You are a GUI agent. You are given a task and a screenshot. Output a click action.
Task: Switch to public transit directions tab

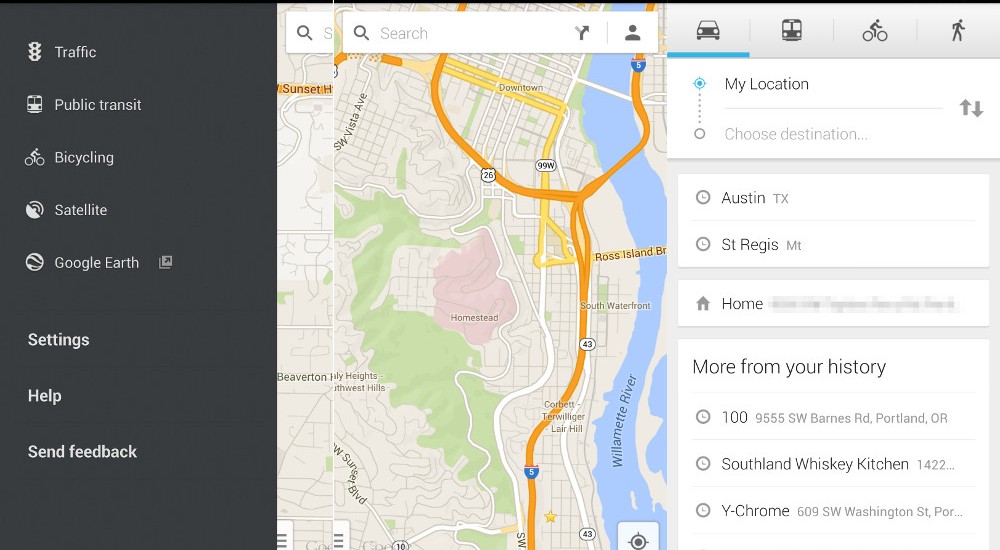point(791,30)
